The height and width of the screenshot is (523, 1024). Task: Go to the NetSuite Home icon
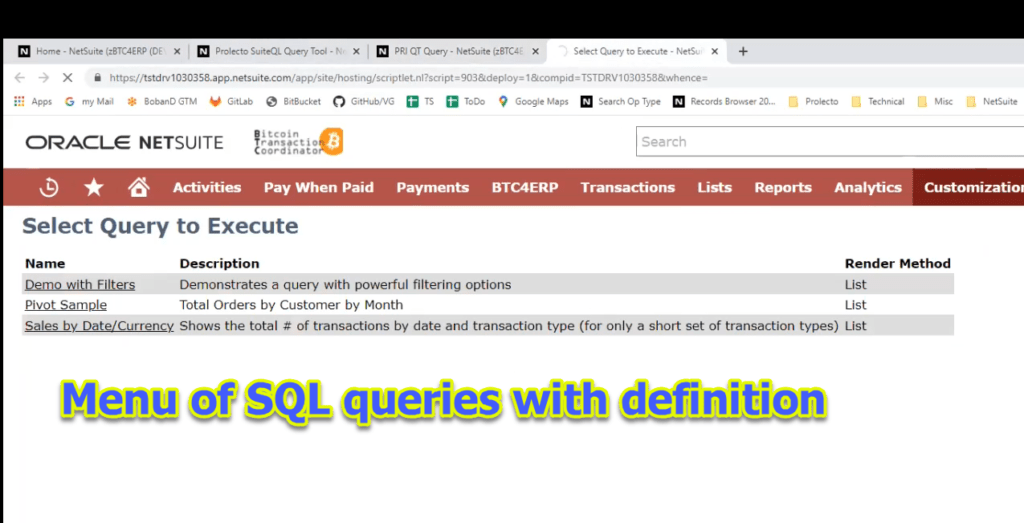[x=138, y=187]
